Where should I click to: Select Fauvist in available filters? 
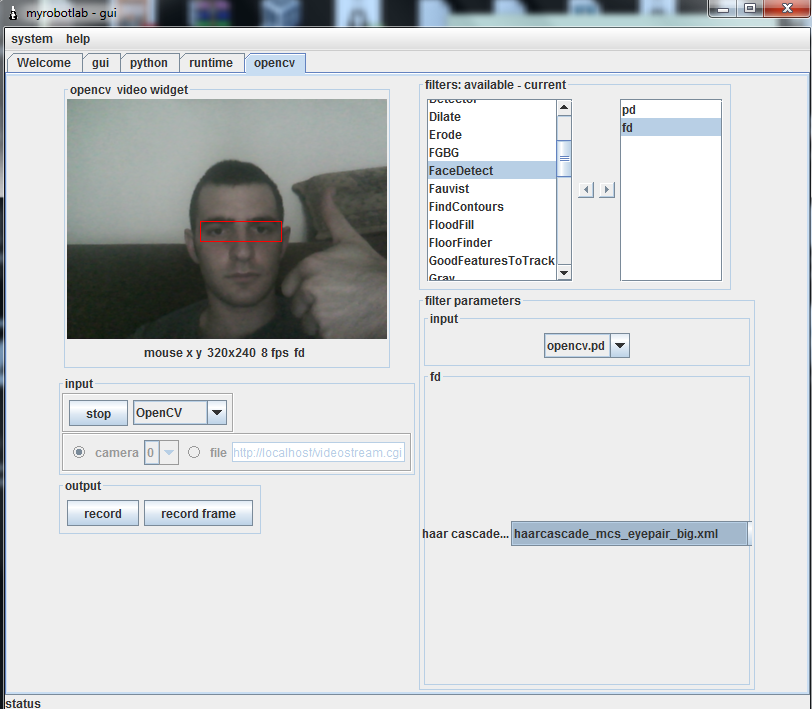492,189
